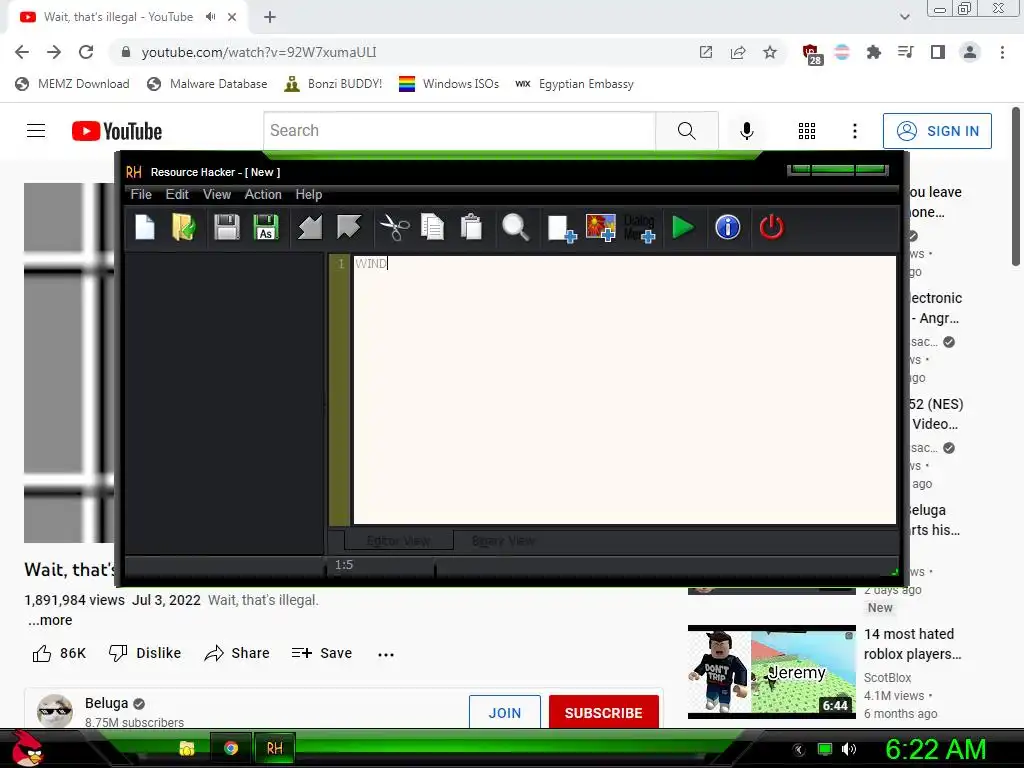Open file explorer from the taskbar
The width and height of the screenshot is (1024, 768).
tap(187, 748)
